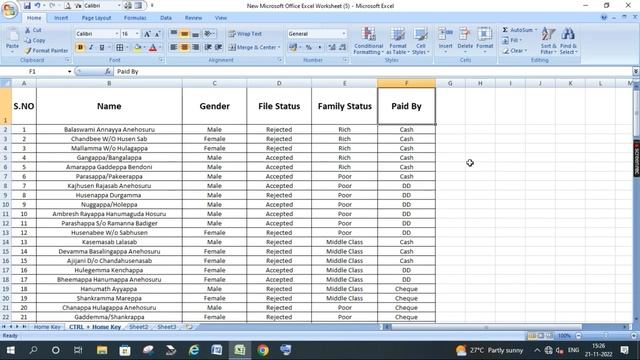Viewport: 640px width, 360px height.
Task: Click the zoom slider in status bar
Action: point(606,336)
